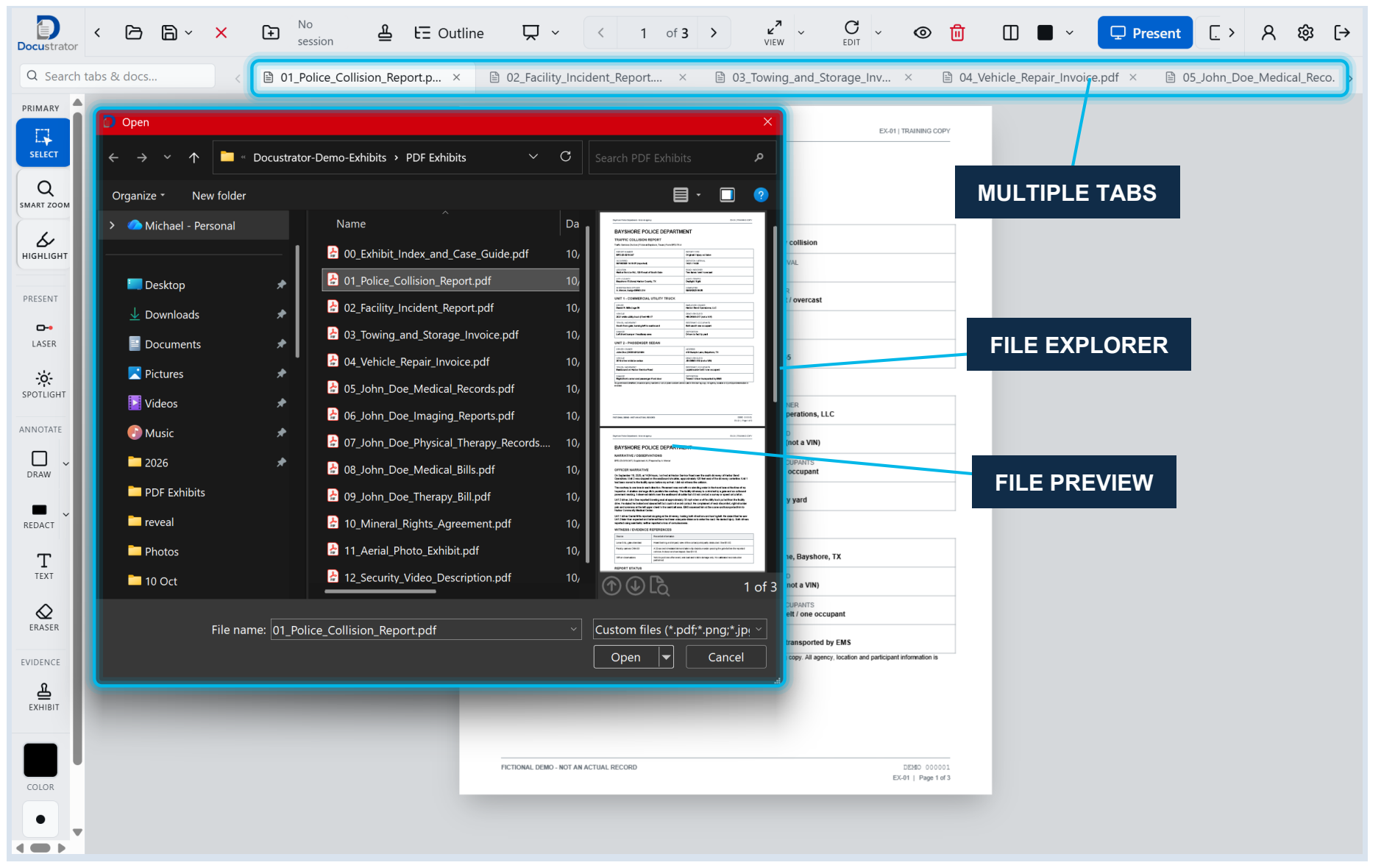Click the Exhibit stamp tool

pyautogui.click(x=44, y=697)
